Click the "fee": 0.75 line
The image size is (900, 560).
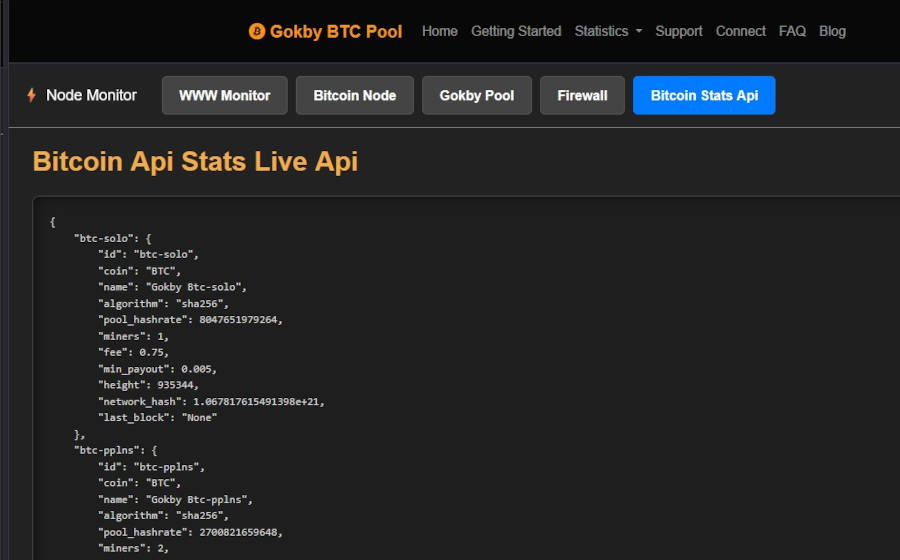[133, 352]
